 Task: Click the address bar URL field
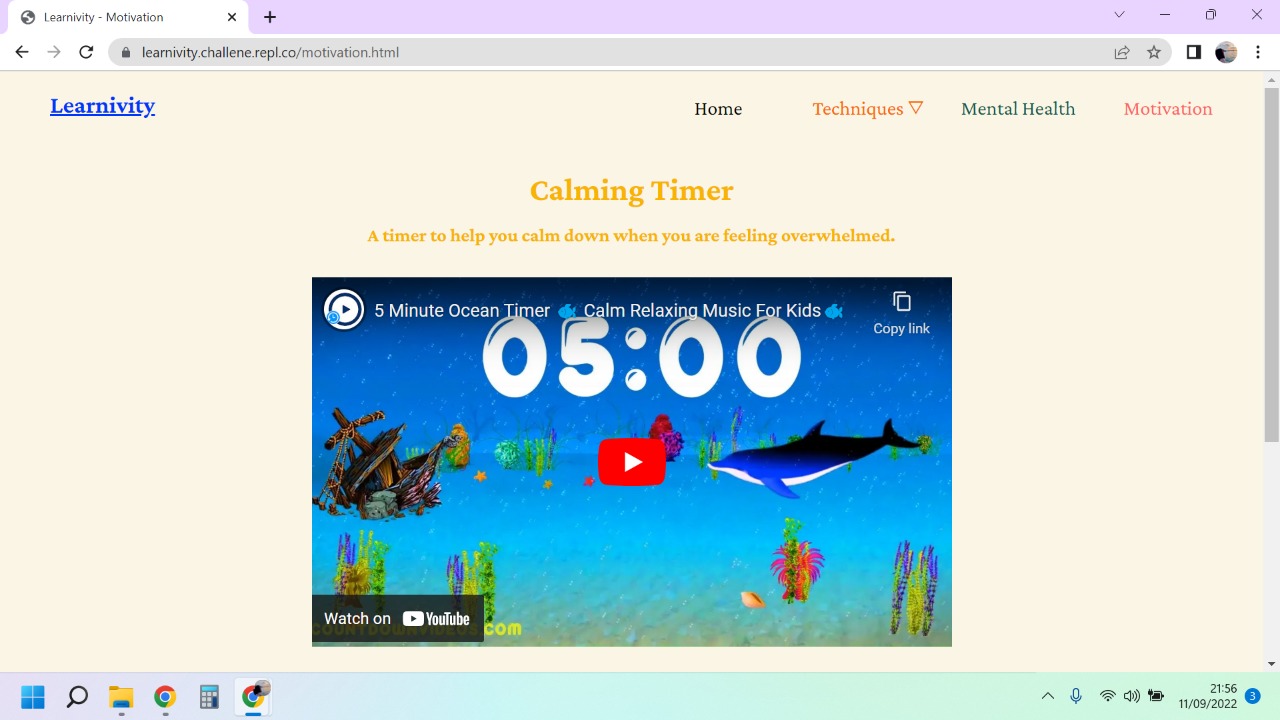(640, 52)
